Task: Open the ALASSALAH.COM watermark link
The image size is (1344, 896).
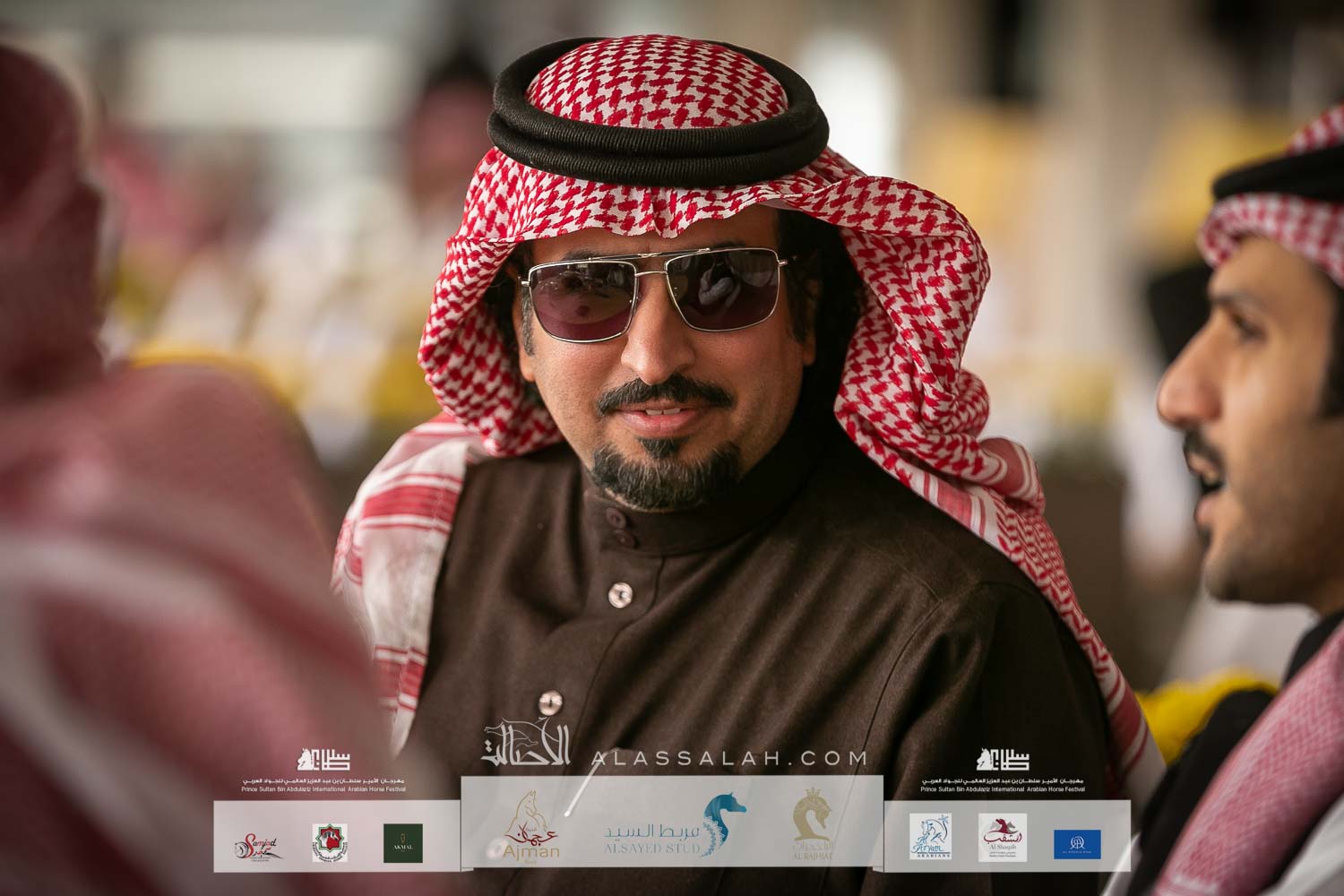Action: [x=730, y=758]
